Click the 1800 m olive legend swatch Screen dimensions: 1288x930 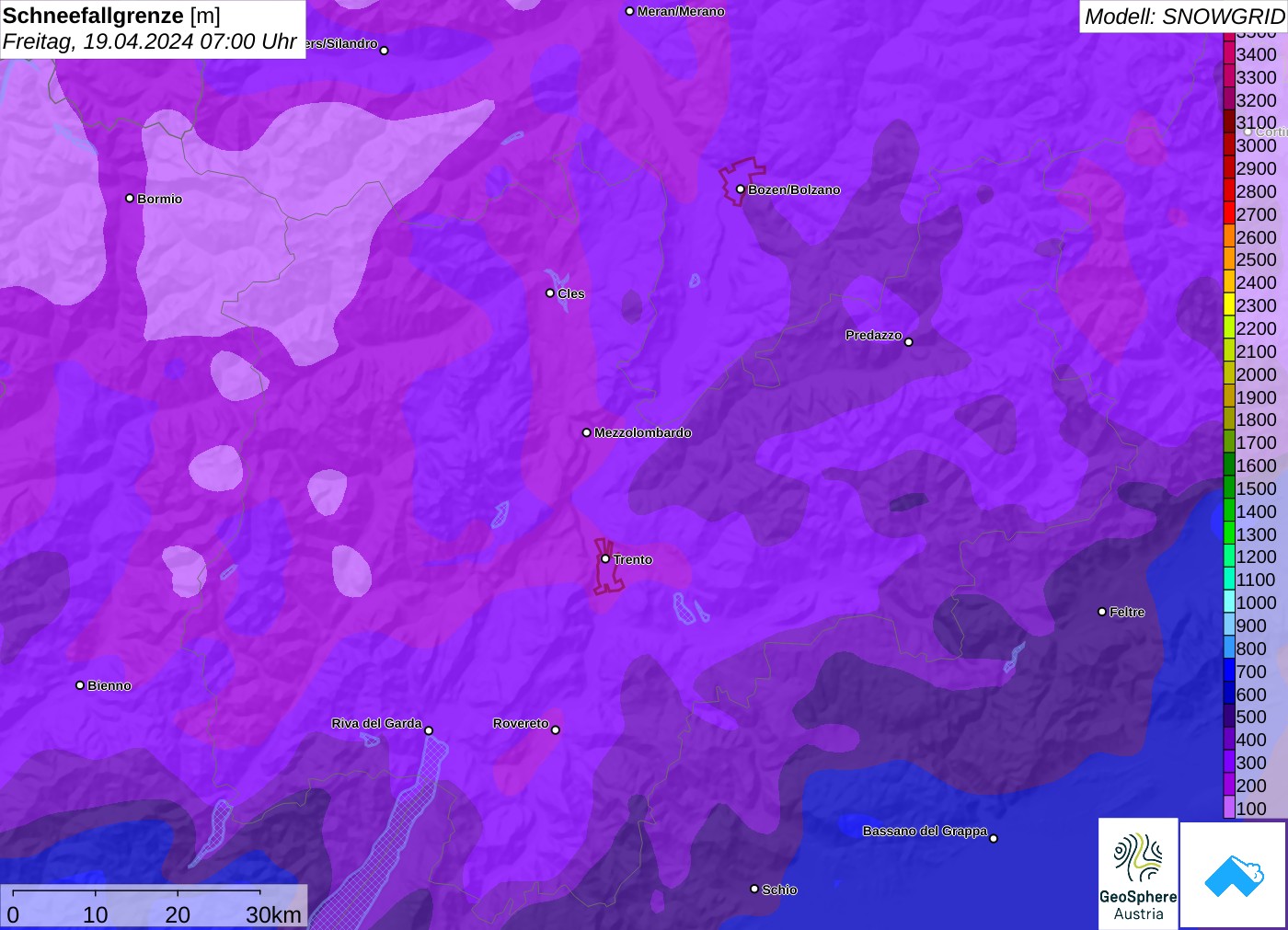[1228, 419]
